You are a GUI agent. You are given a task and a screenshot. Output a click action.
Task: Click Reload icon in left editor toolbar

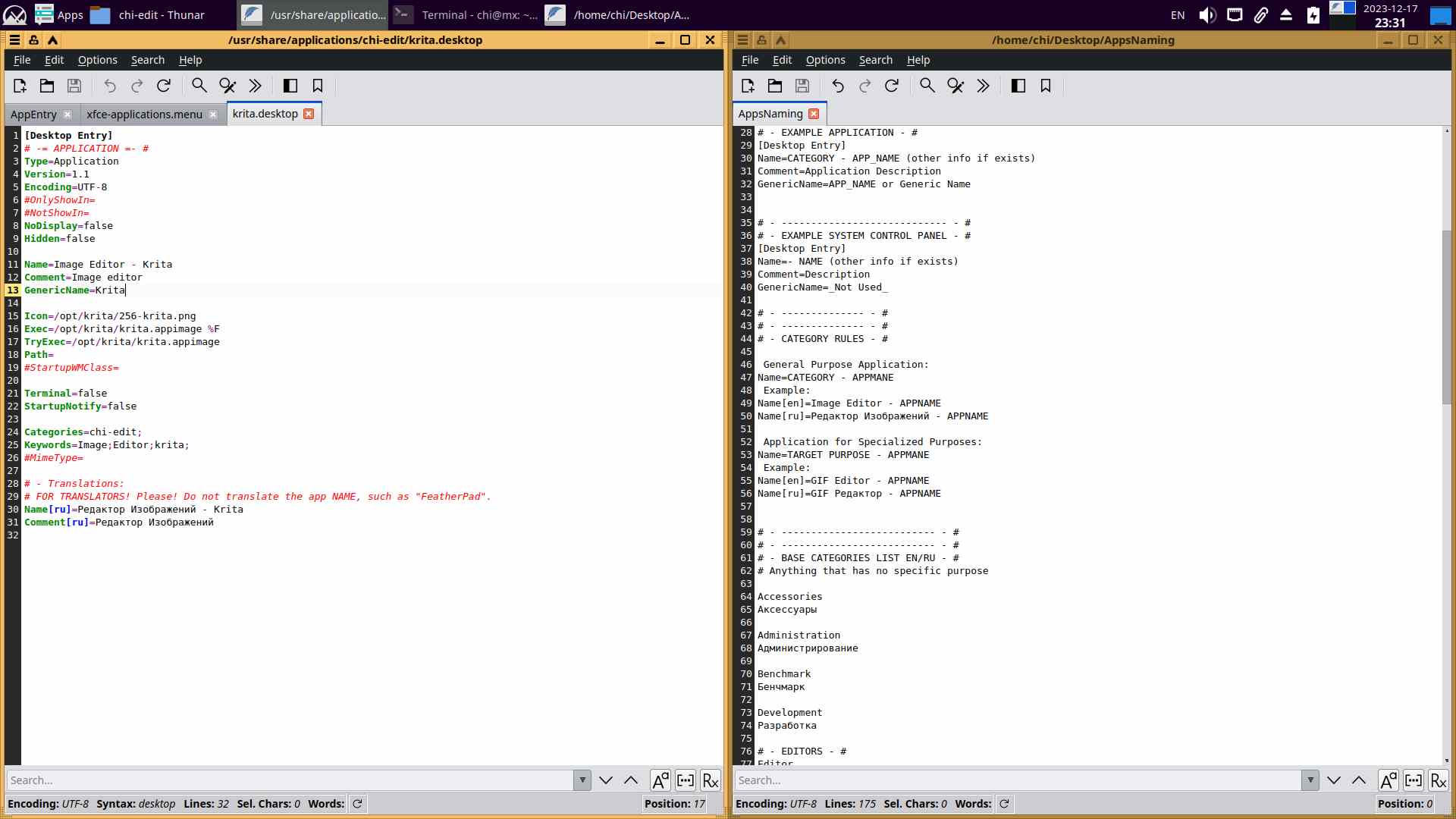(164, 86)
